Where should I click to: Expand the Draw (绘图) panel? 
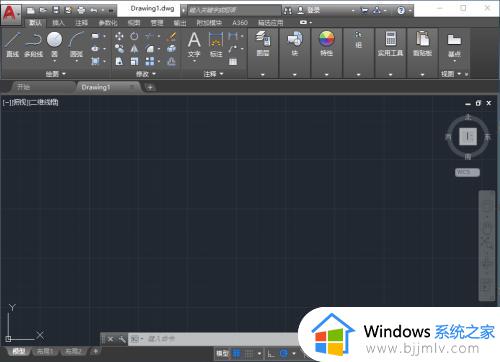56,74
